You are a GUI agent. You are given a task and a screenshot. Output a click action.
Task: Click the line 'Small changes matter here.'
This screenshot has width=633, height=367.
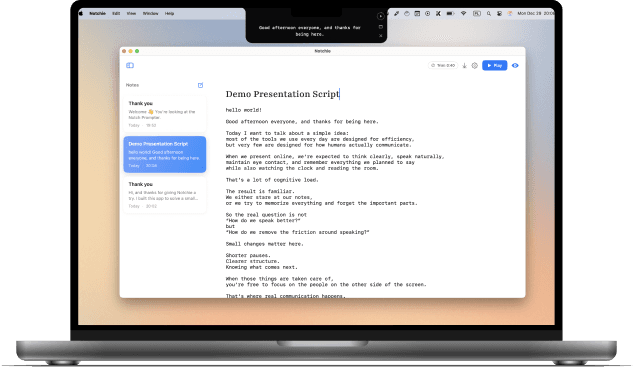click(264, 244)
